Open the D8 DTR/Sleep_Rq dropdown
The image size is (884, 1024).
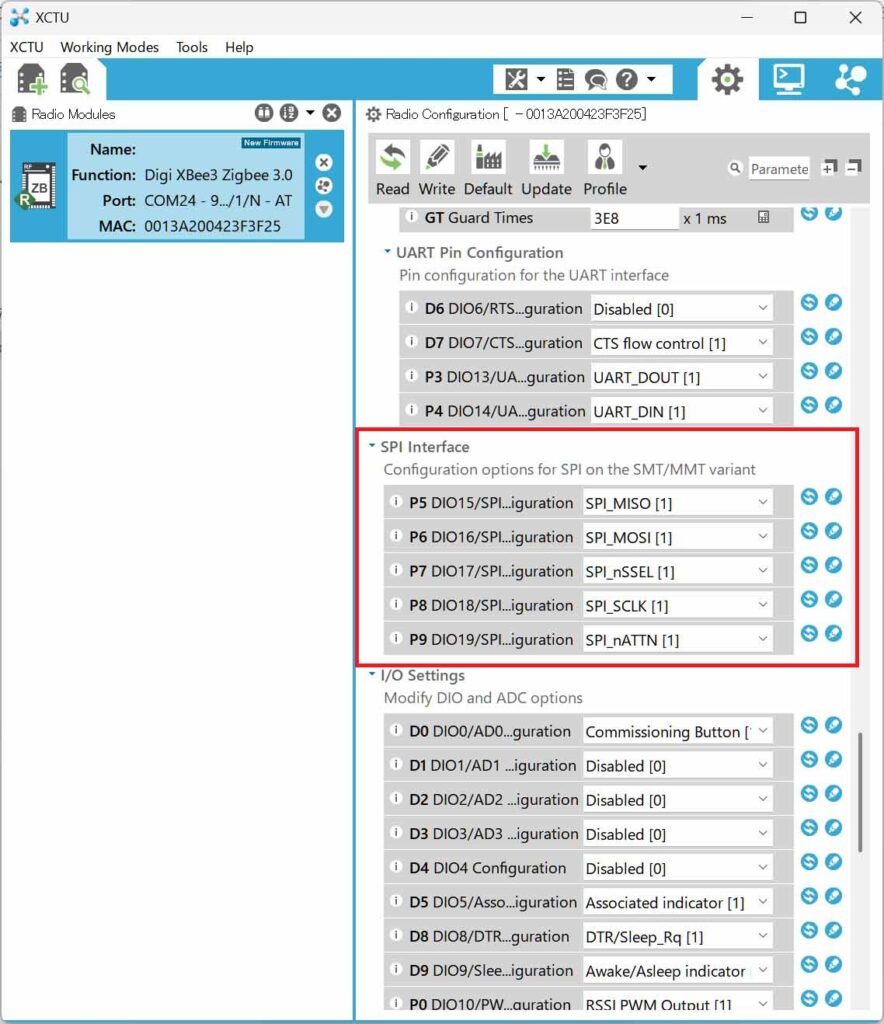678,936
